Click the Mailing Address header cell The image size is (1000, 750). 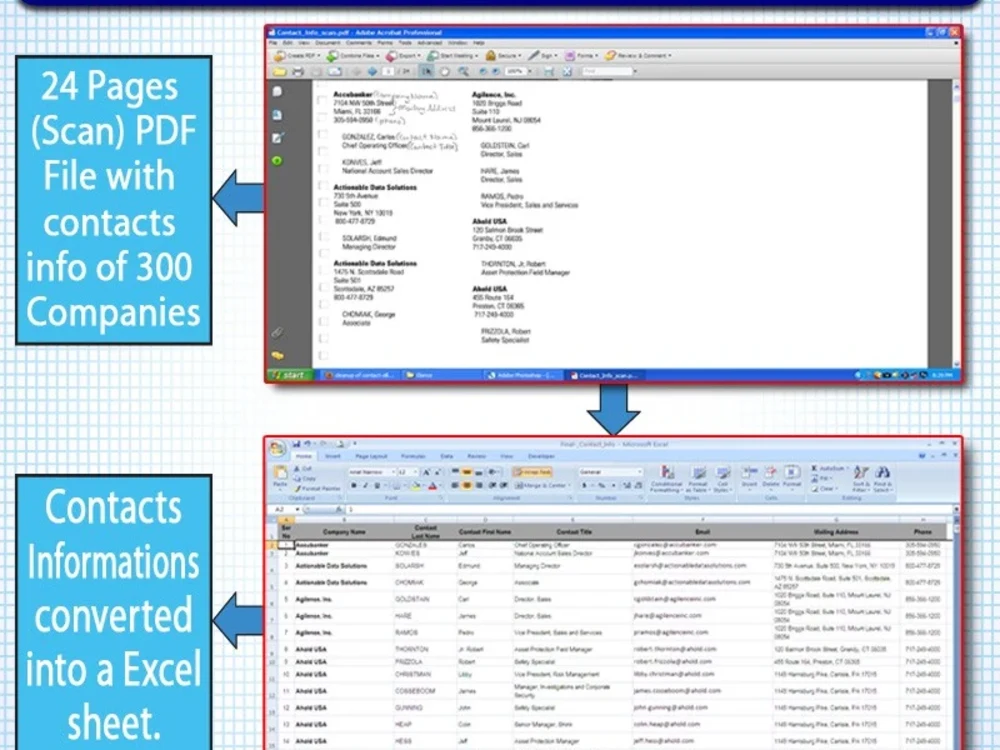point(836,531)
